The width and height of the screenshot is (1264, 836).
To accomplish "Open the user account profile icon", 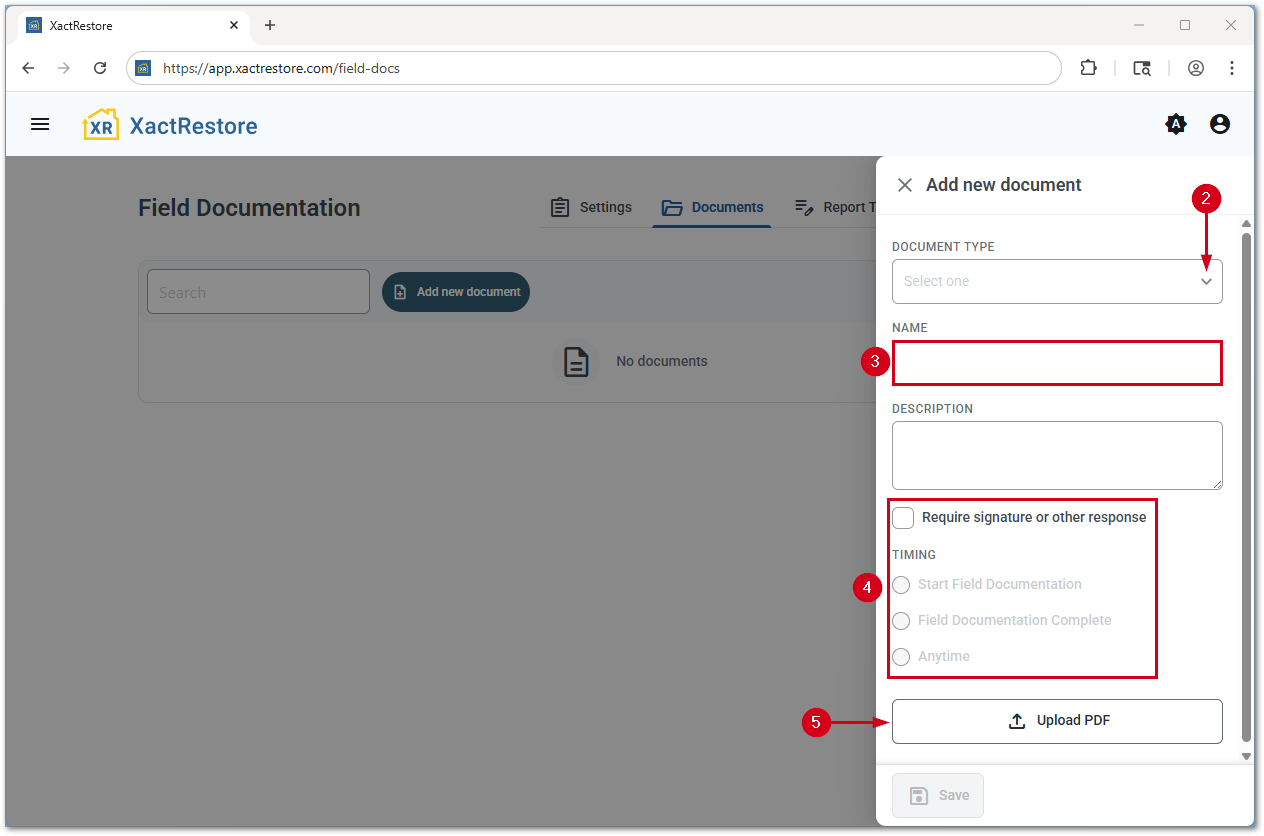I will point(1219,125).
